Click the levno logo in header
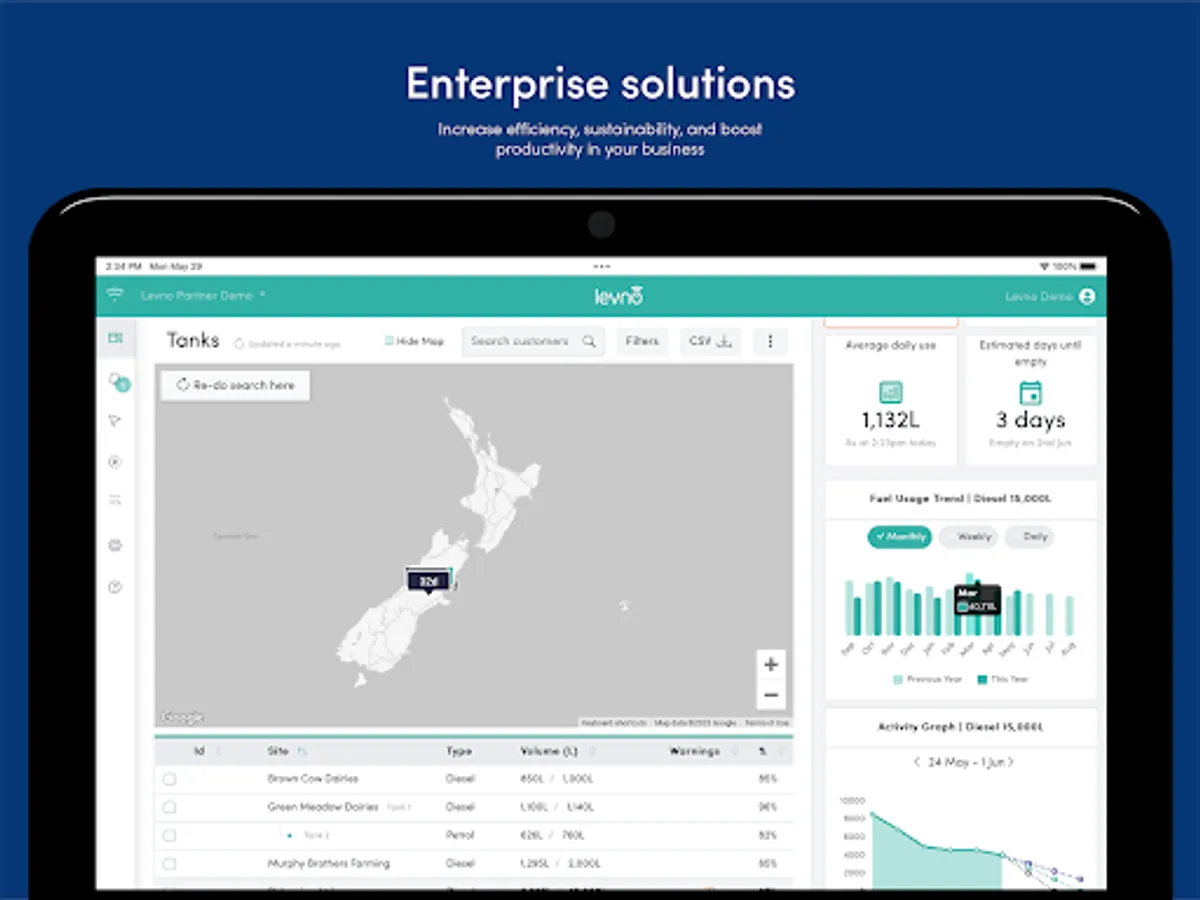1200x900 pixels. point(618,296)
